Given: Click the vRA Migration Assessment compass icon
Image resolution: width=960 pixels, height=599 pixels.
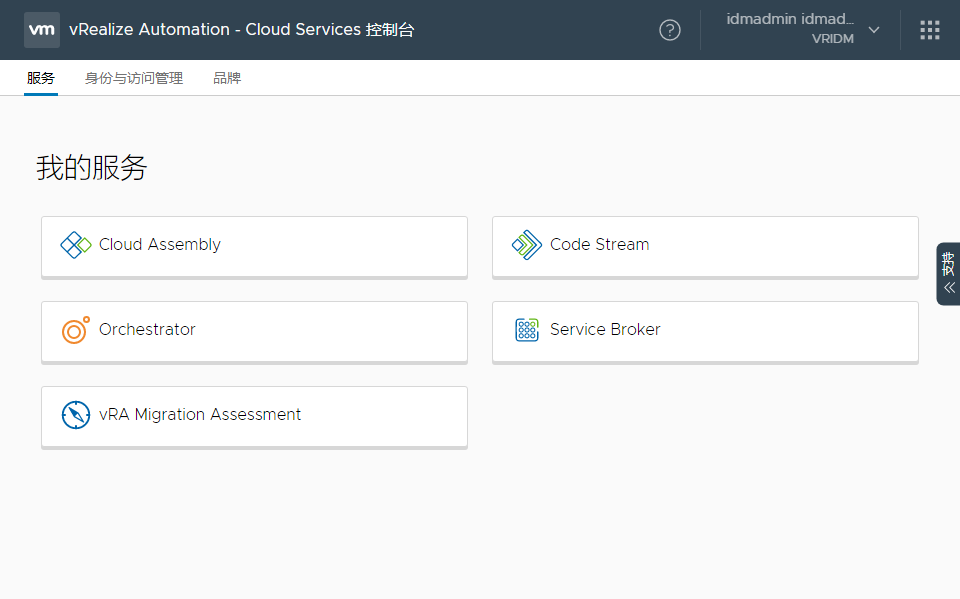Looking at the screenshot, I should tap(76, 415).
